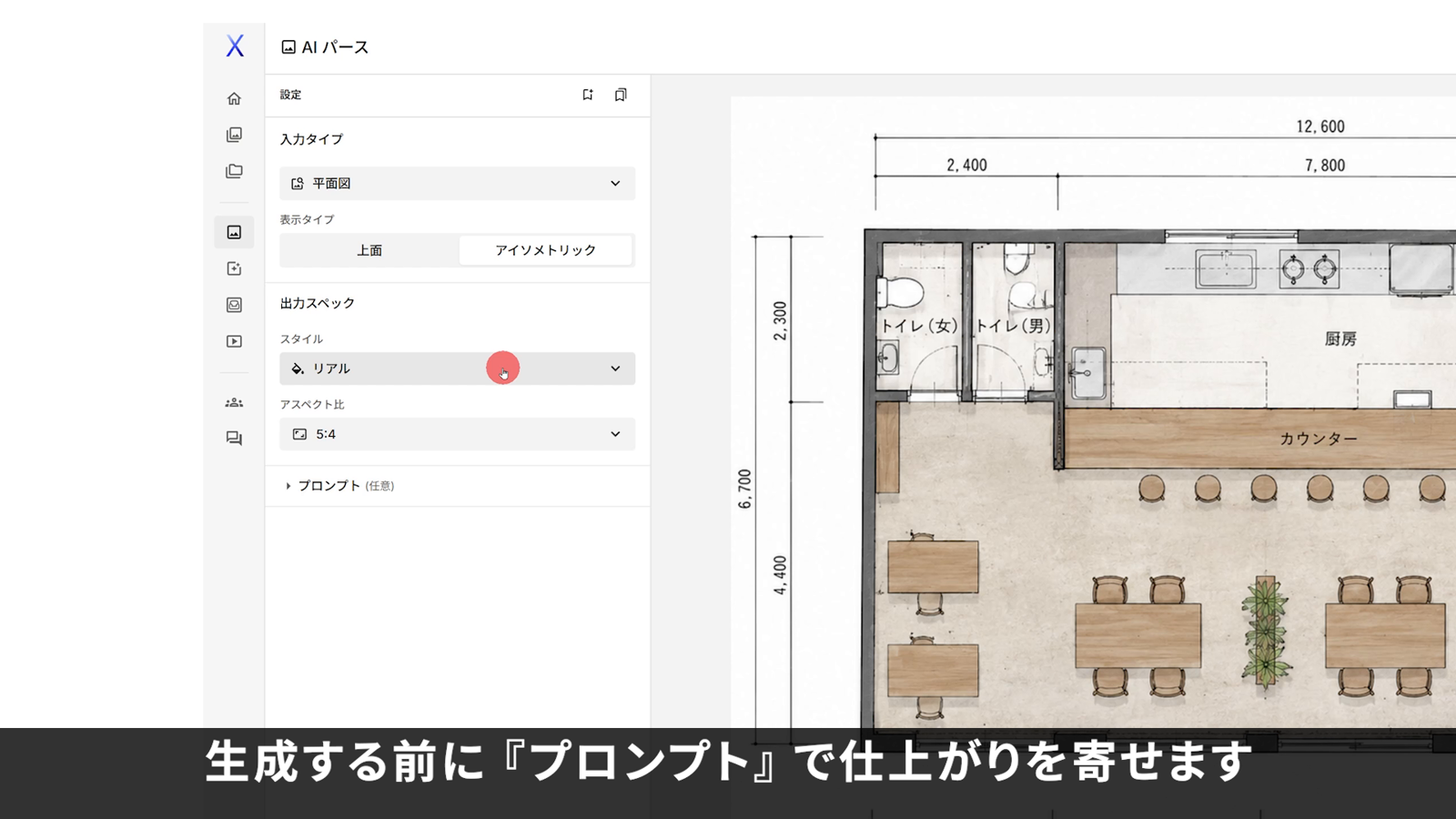Click the 6,700 dimension on the plan
Image resolution: width=1456 pixels, height=819 pixels.
[745, 489]
